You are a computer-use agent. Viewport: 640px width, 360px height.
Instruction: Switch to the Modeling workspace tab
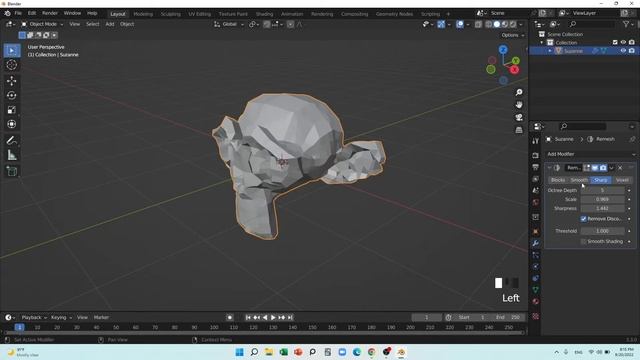click(x=143, y=14)
